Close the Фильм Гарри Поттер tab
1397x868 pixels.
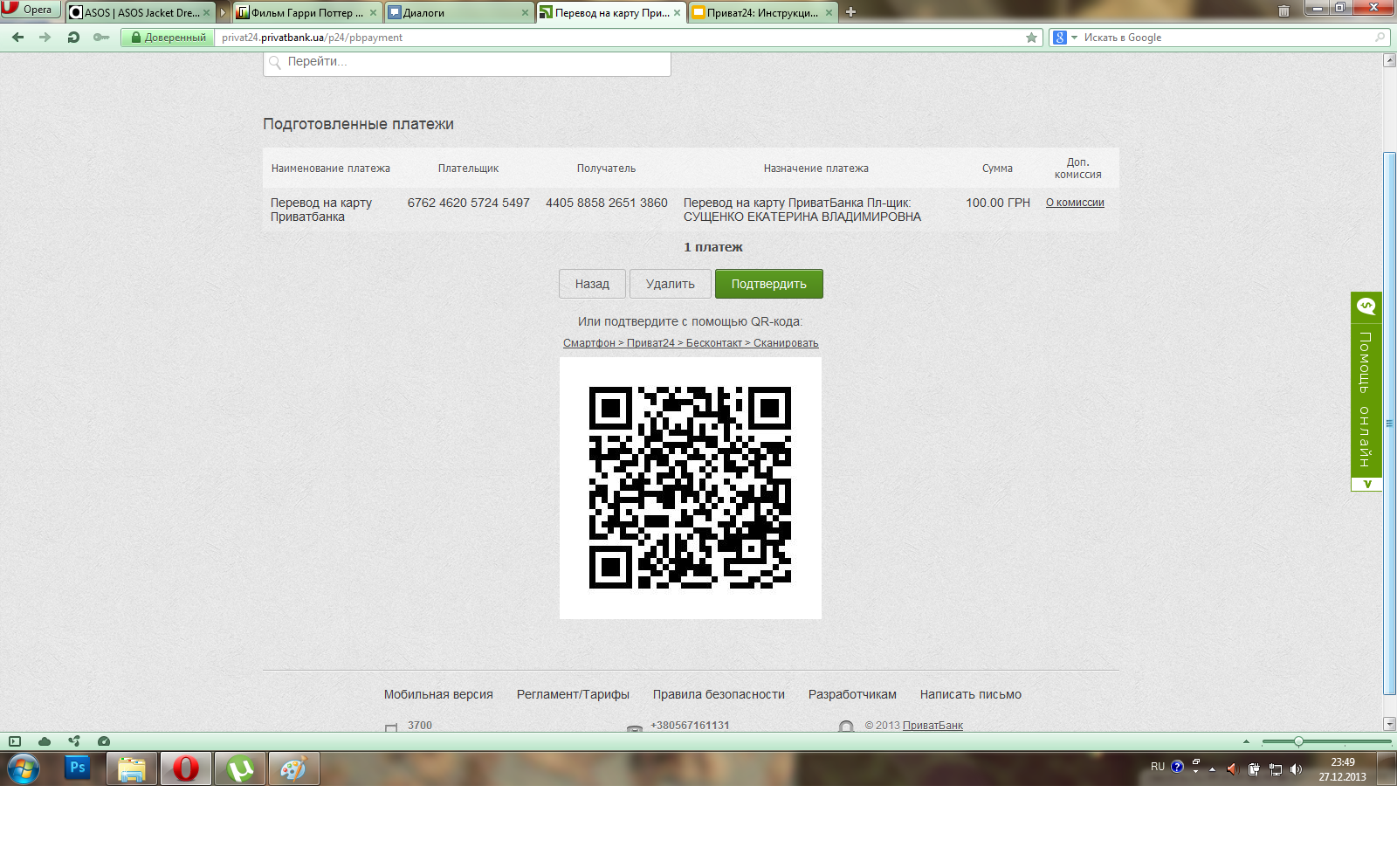click(x=374, y=13)
